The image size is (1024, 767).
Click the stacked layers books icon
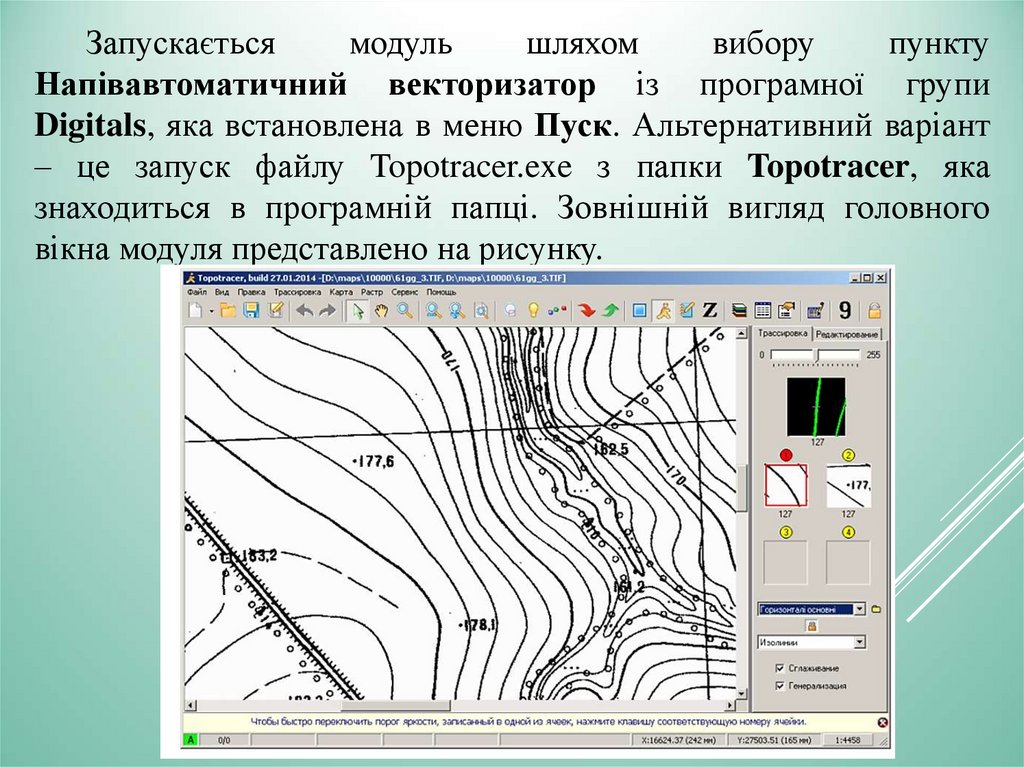[739, 311]
